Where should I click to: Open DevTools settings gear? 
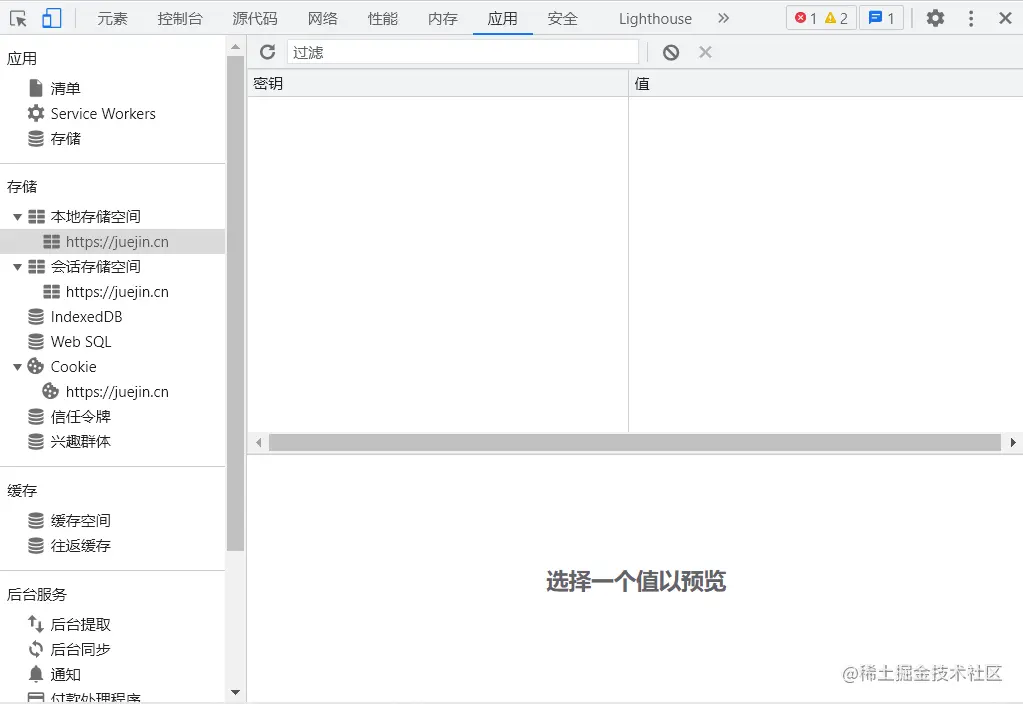coord(936,18)
